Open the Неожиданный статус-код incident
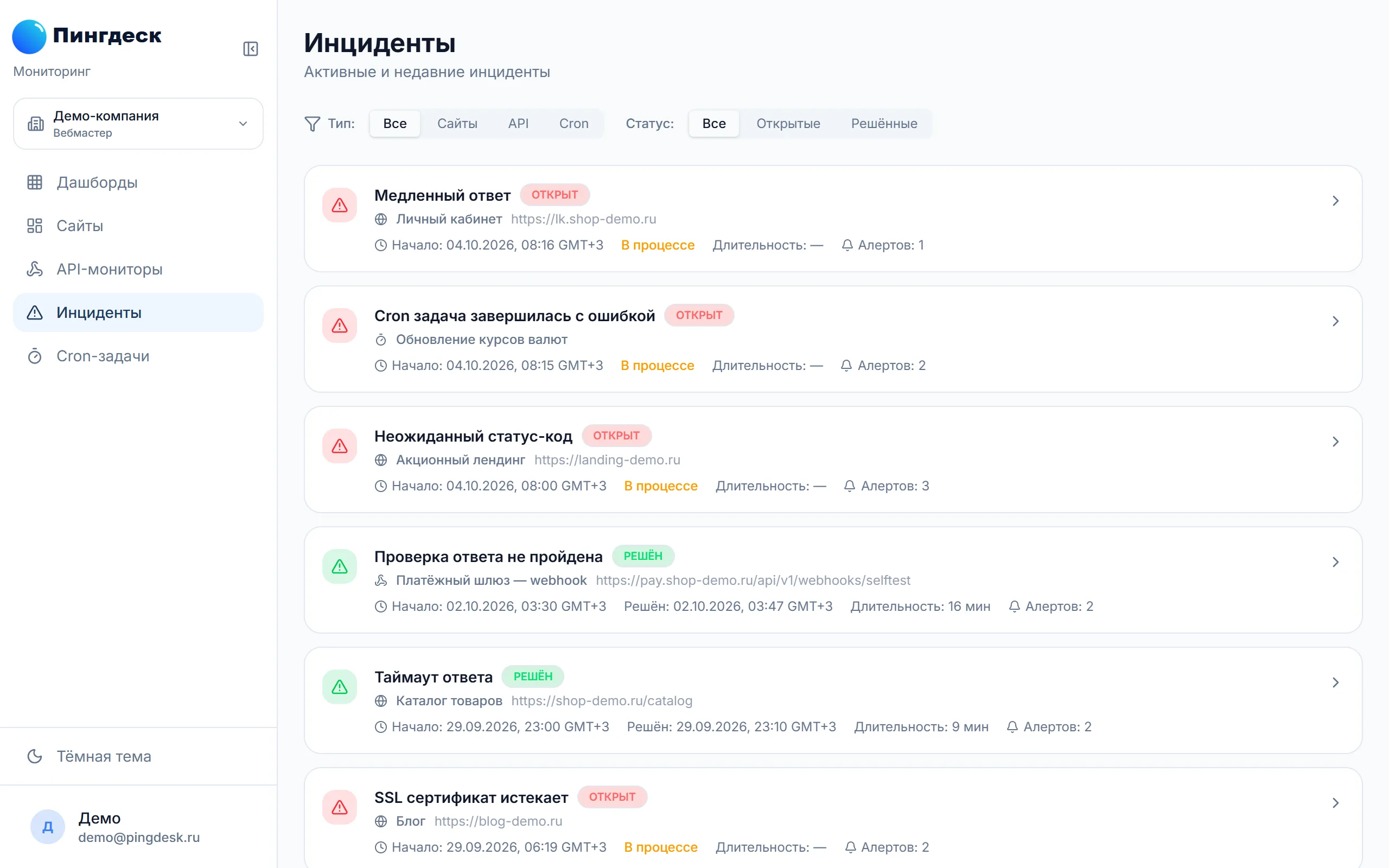 tap(833, 460)
